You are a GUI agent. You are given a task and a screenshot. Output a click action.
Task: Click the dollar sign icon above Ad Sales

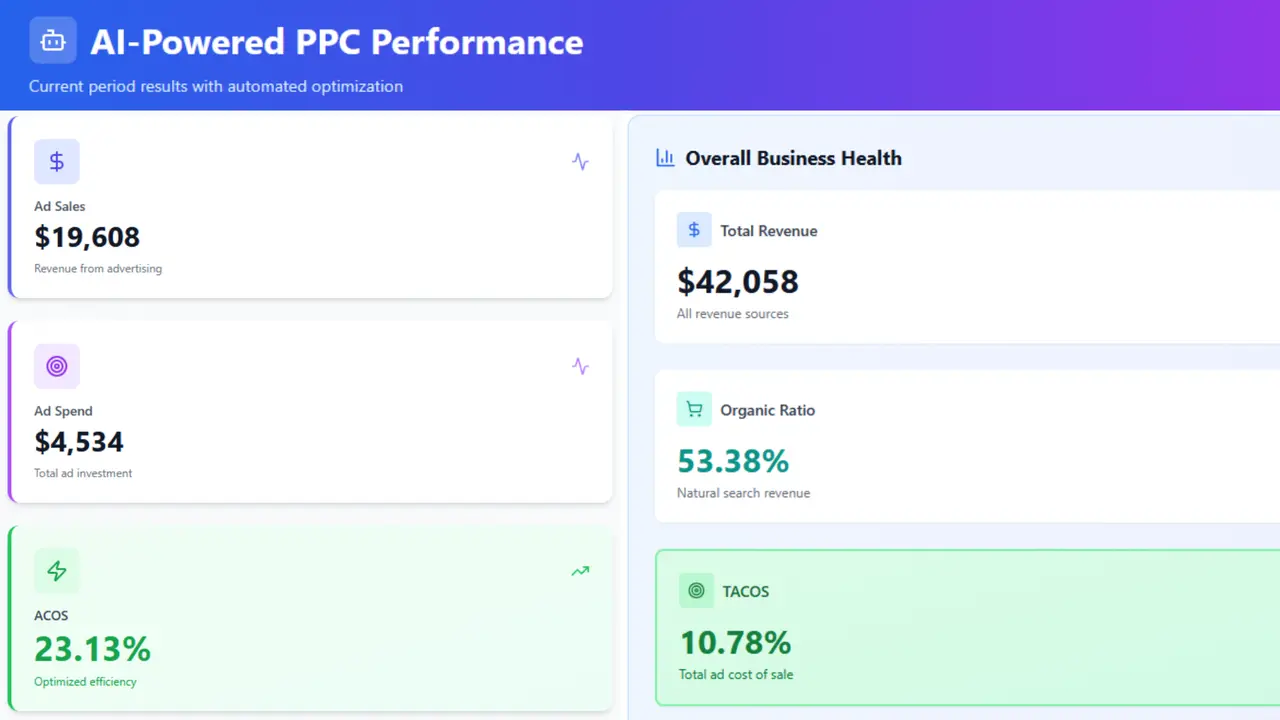57,161
